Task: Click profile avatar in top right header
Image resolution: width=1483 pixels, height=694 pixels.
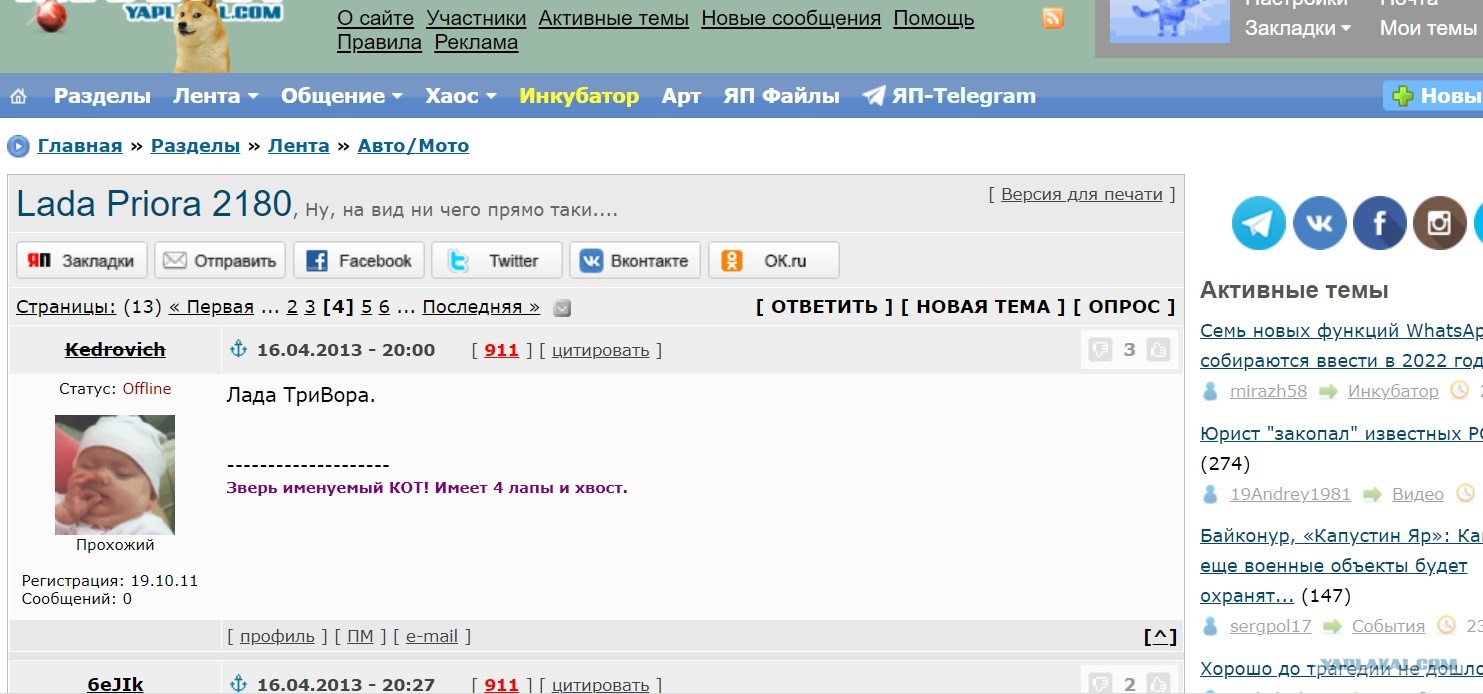Action: 1169,20
